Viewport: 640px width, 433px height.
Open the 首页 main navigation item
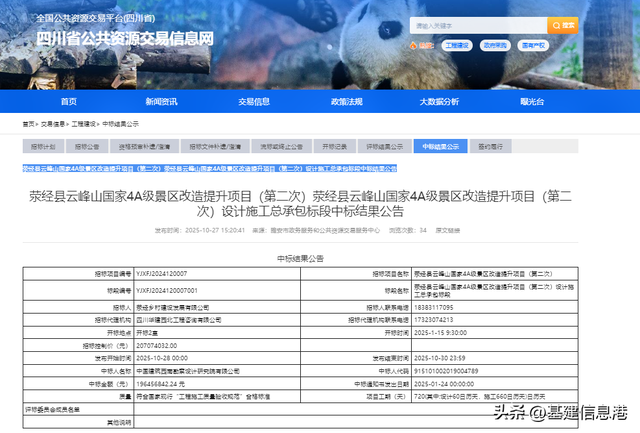[x=69, y=102]
